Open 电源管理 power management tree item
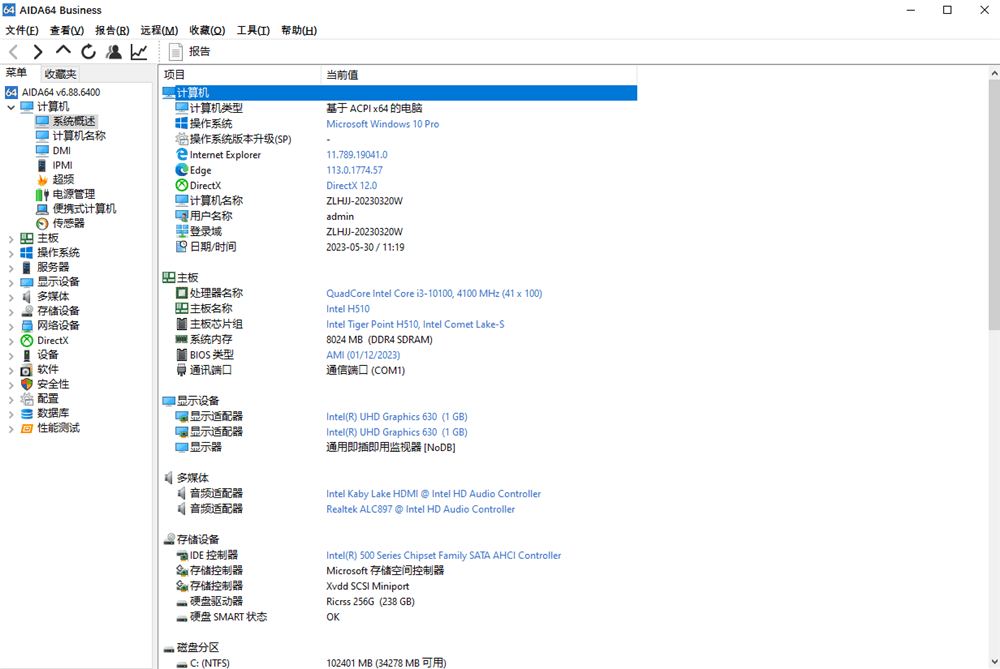Viewport: 1000px width, 669px height. [x=74, y=194]
